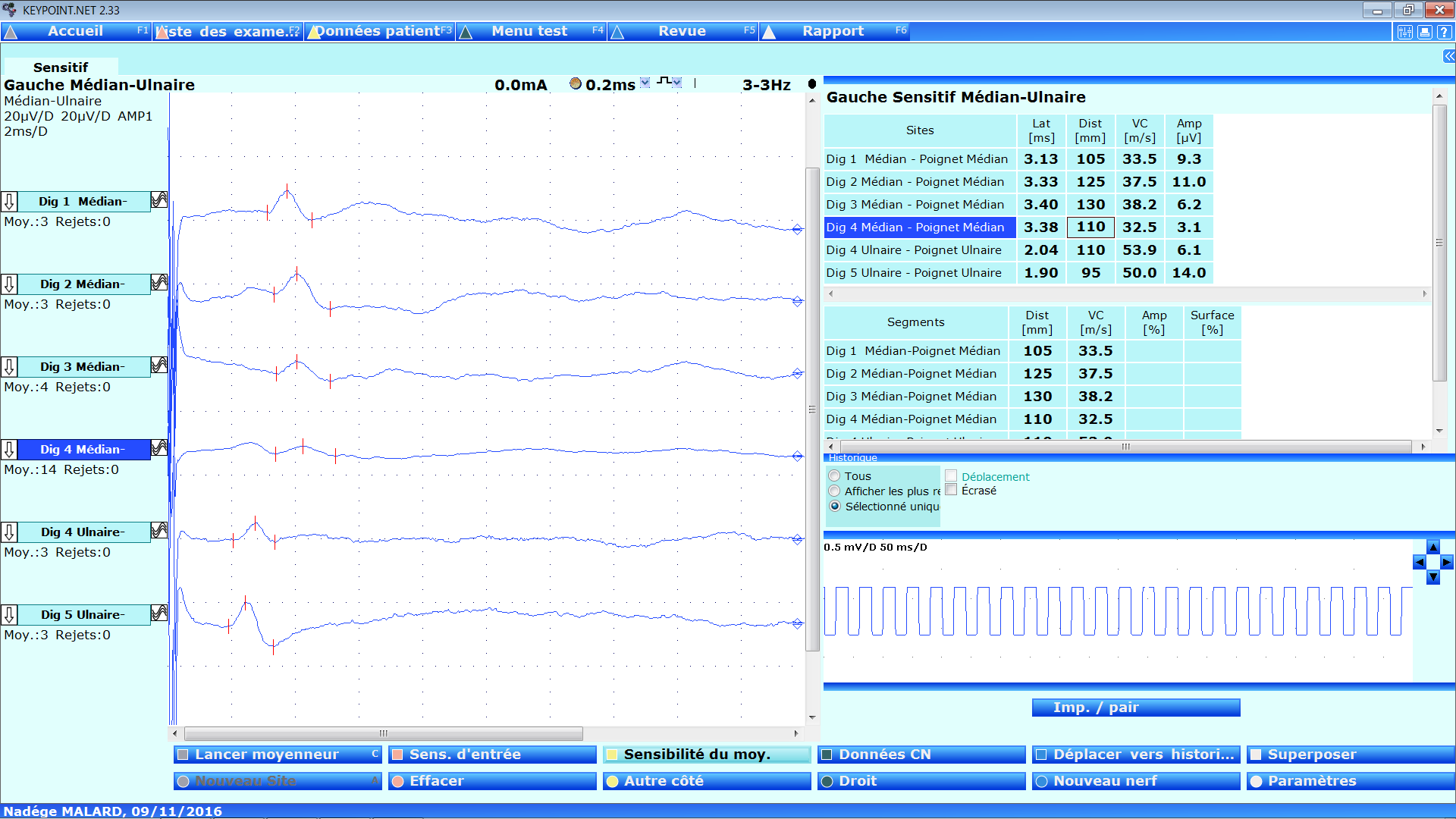1456x819 pixels.
Task: Open the mixer settings icon in top bar
Action: coord(1405,32)
